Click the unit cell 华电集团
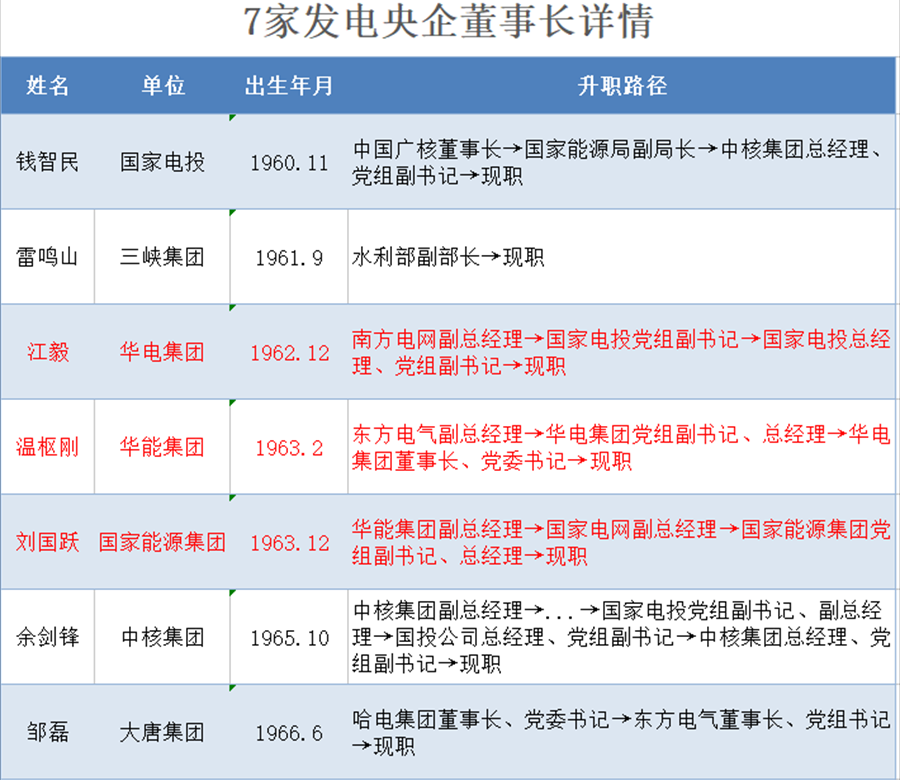Image resolution: width=900 pixels, height=780 pixels. pos(162,352)
